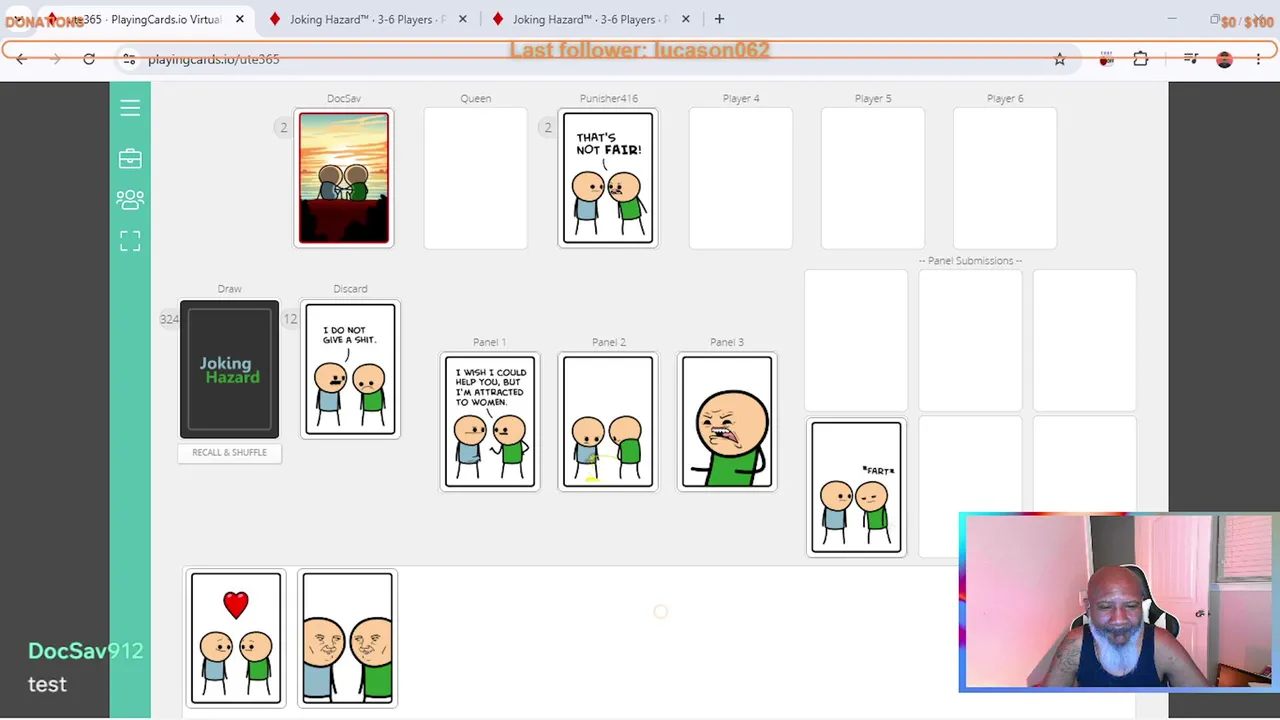The width and height of the screenshot is (1280, 720).
Task: View site information icon beside the URL
Action: click(129, 59)
